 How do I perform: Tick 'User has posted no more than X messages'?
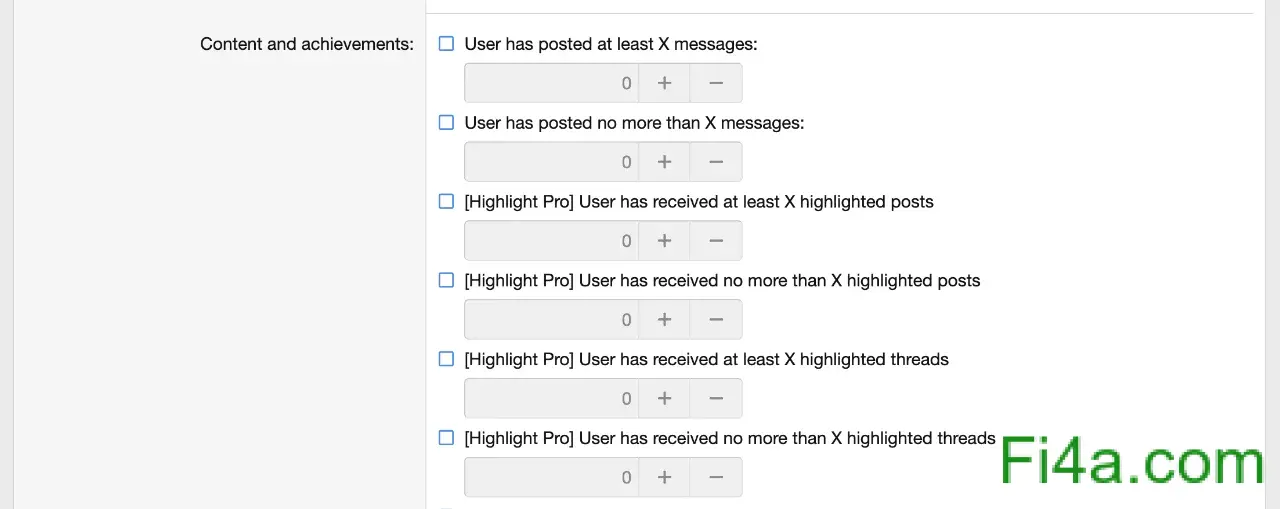(x=447, y=123)
